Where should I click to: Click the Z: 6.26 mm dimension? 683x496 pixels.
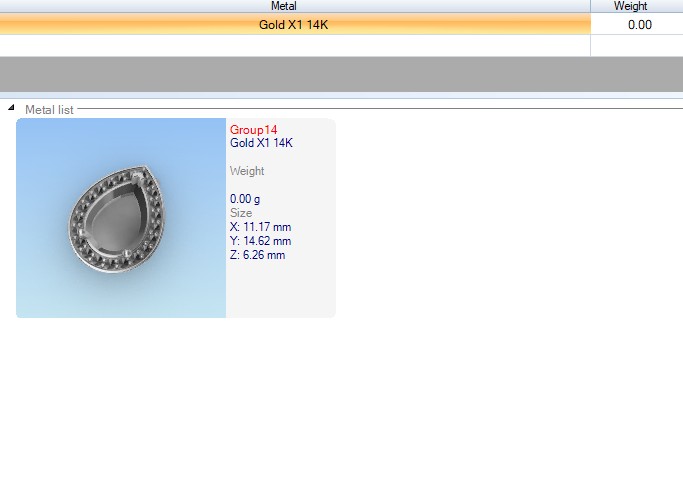[x=257, y=255]
